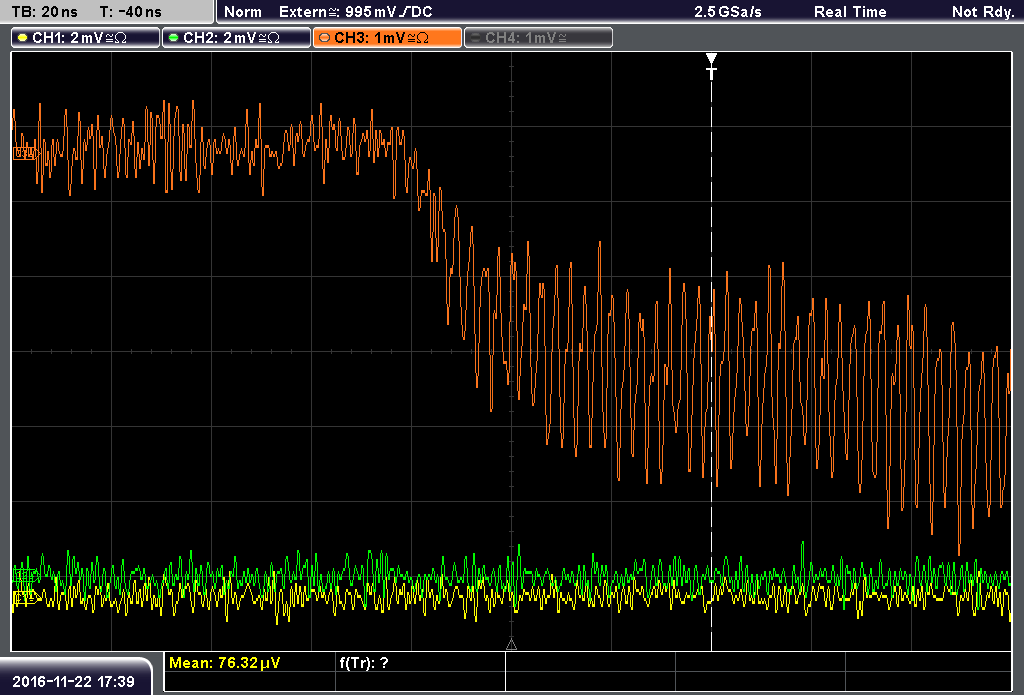Click the TB: 20 ns timebase readout
This screenshot has height=695, width=1024.
pyautogui.click(x=44, y=12)
